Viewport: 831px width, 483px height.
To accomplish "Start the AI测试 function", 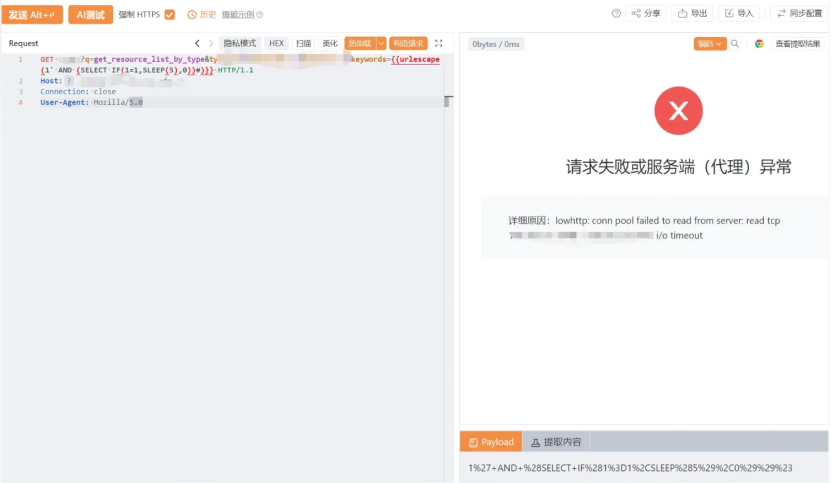I will pyautogui.click(x=90, y=15).
